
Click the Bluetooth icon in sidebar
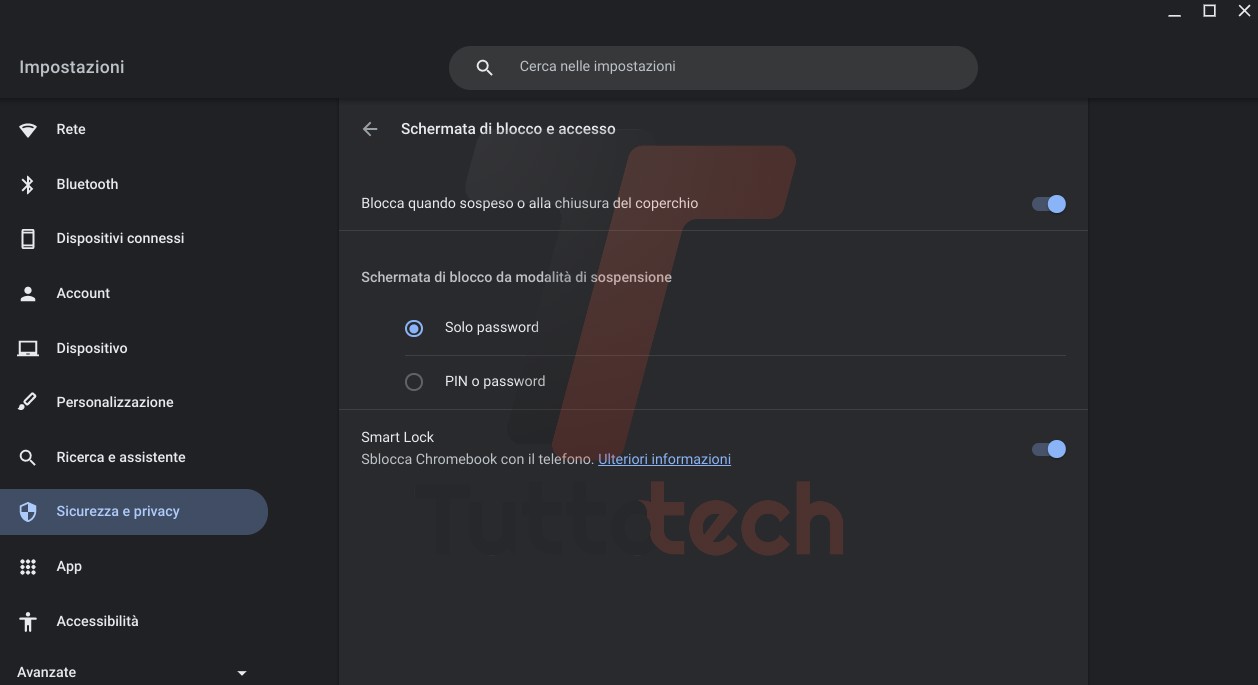point(28,184)
